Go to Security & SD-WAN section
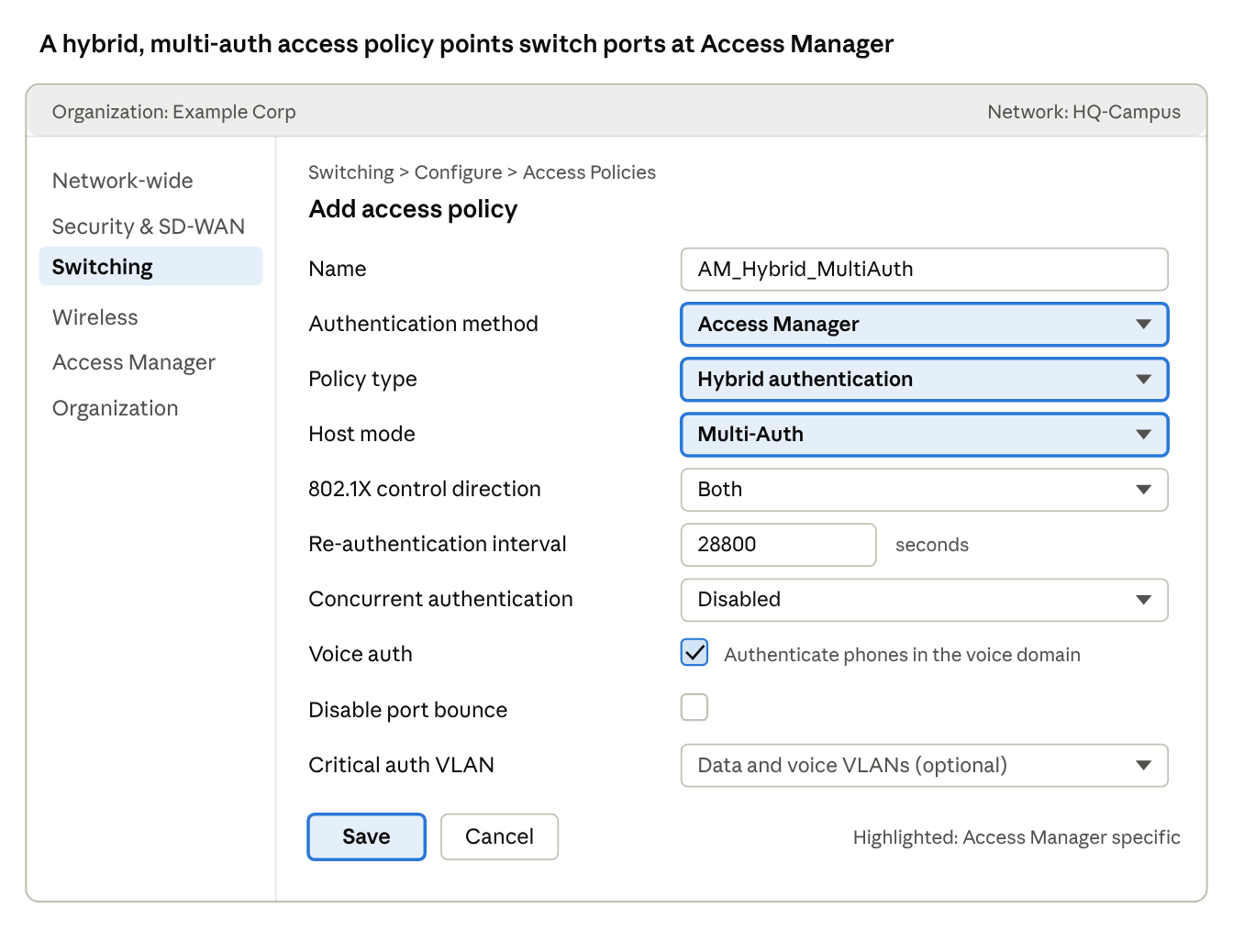Image resolution: width=1233 pixels, height=952 pixels. (149, 227)
